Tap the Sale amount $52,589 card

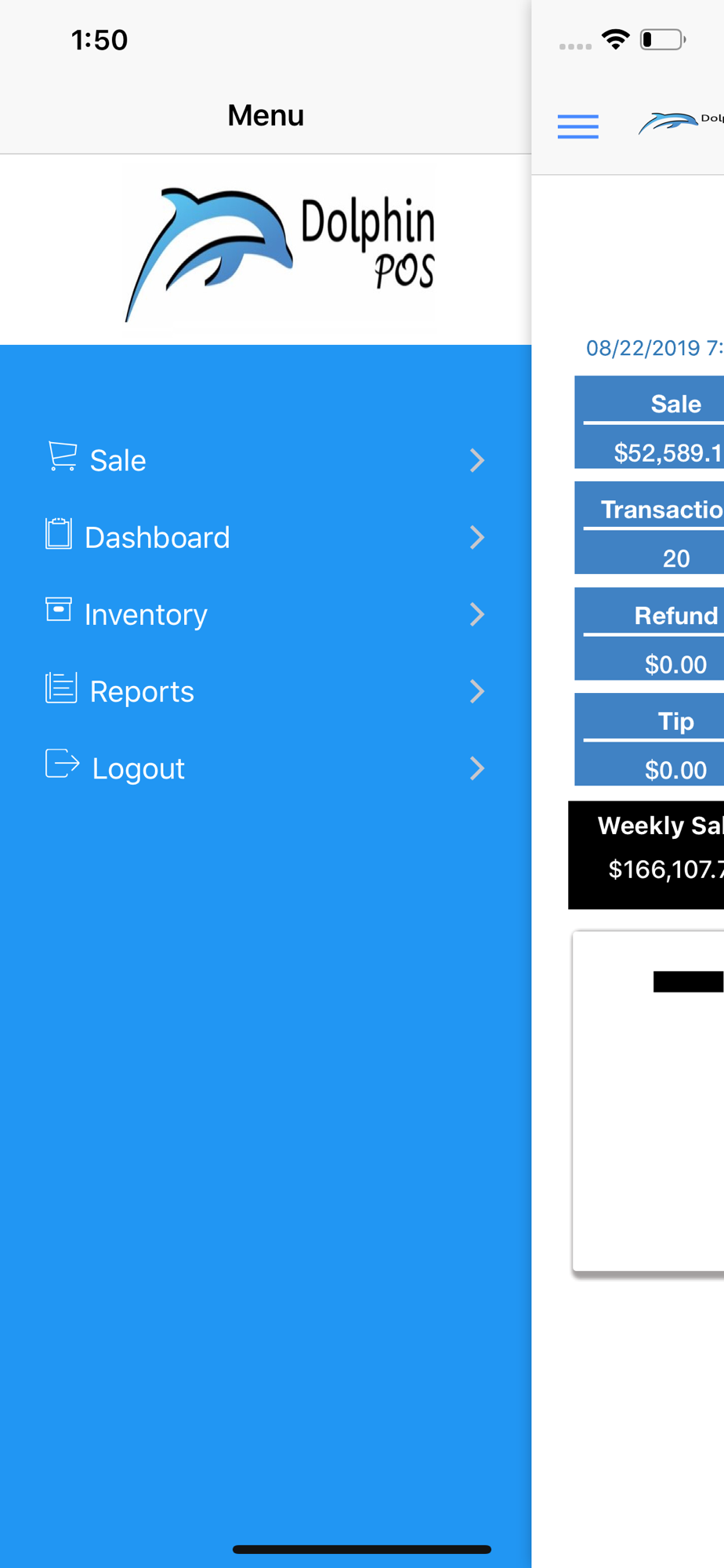(x=649, y=423)
